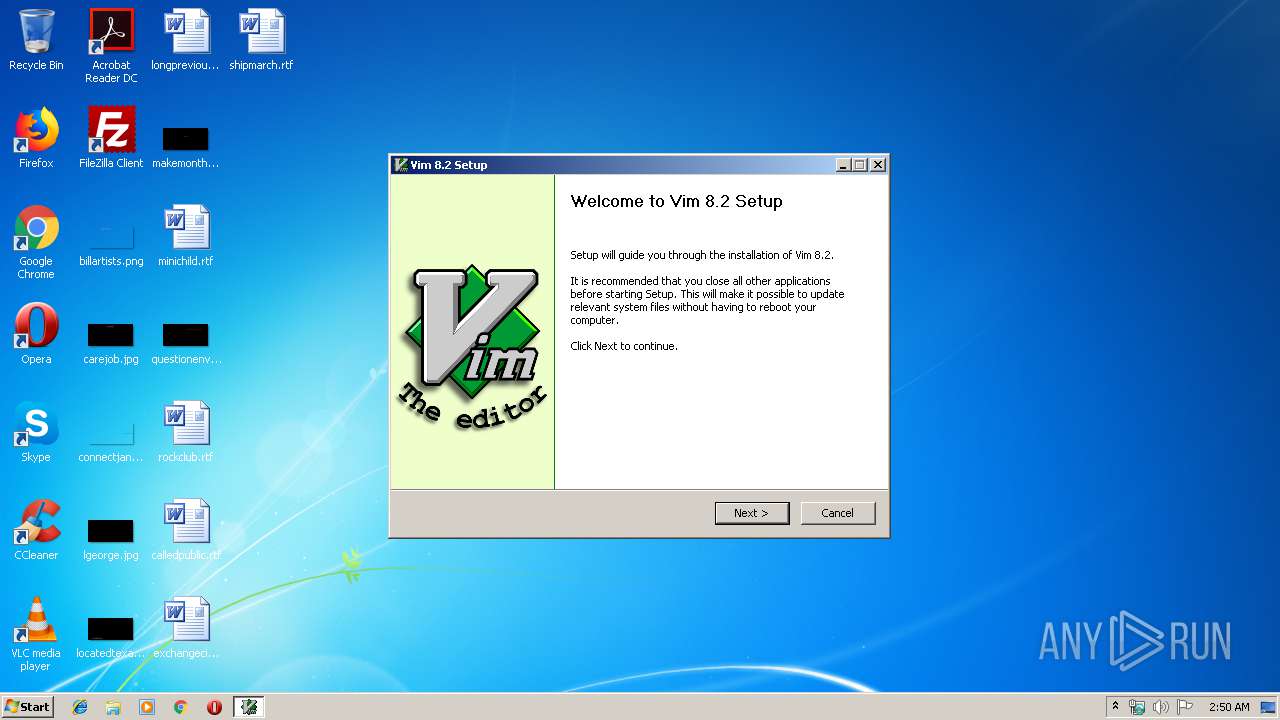Select the Skype desktop shortcut
This screenshot has height=720, width=1280.
click(x=36, y=432)
